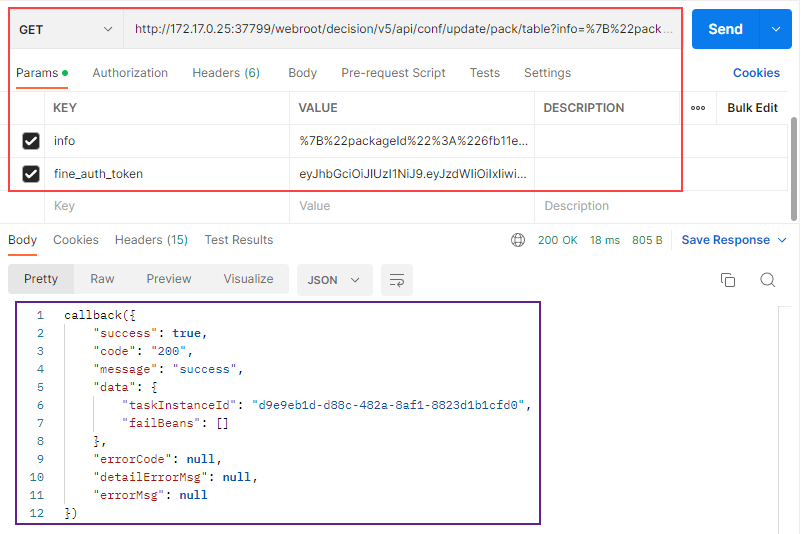801x534 pixels.
Task: Open the JSON format dropdown
Action: click(334, 280)
